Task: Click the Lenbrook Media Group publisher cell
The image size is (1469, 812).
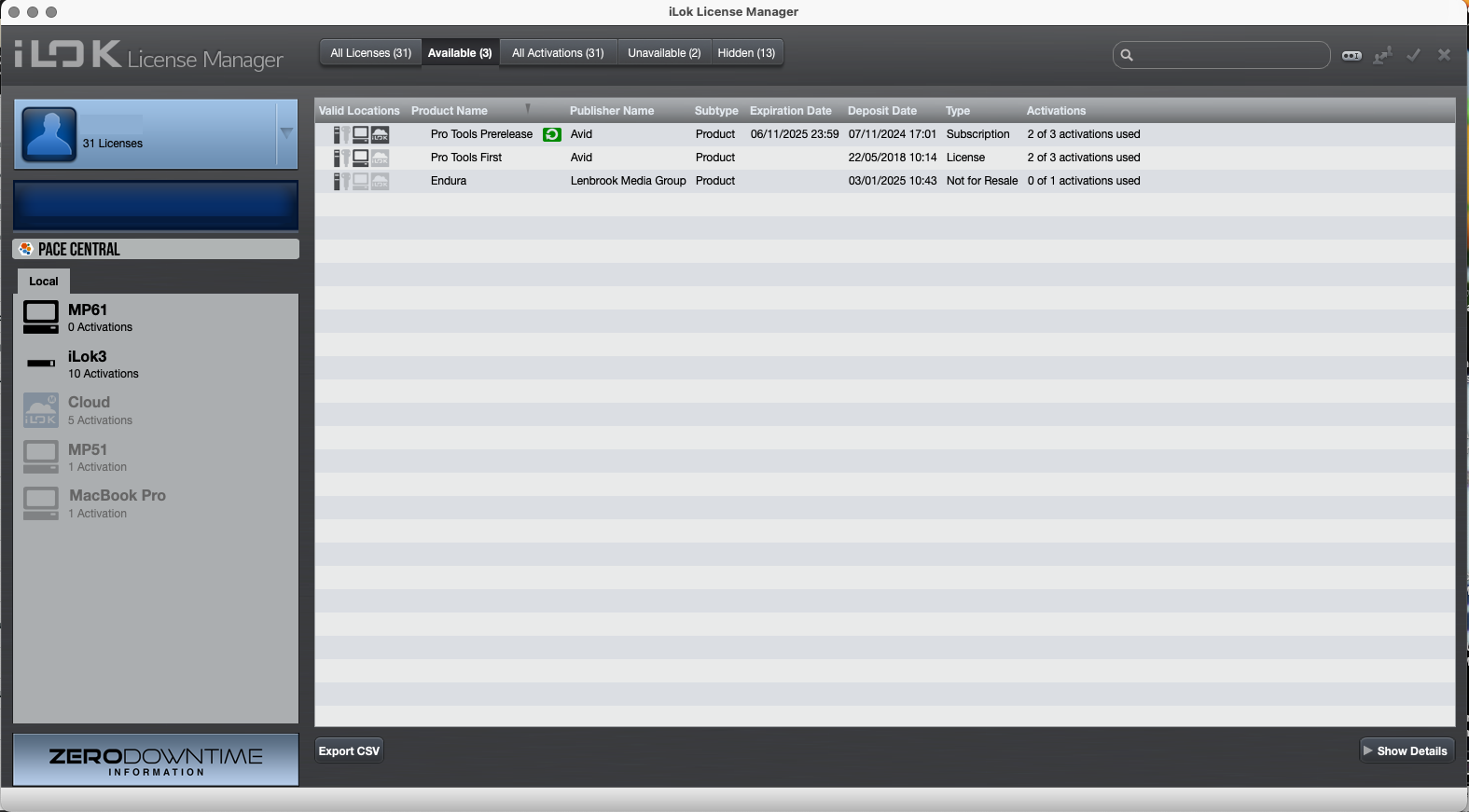Action: tap(629, 181)
